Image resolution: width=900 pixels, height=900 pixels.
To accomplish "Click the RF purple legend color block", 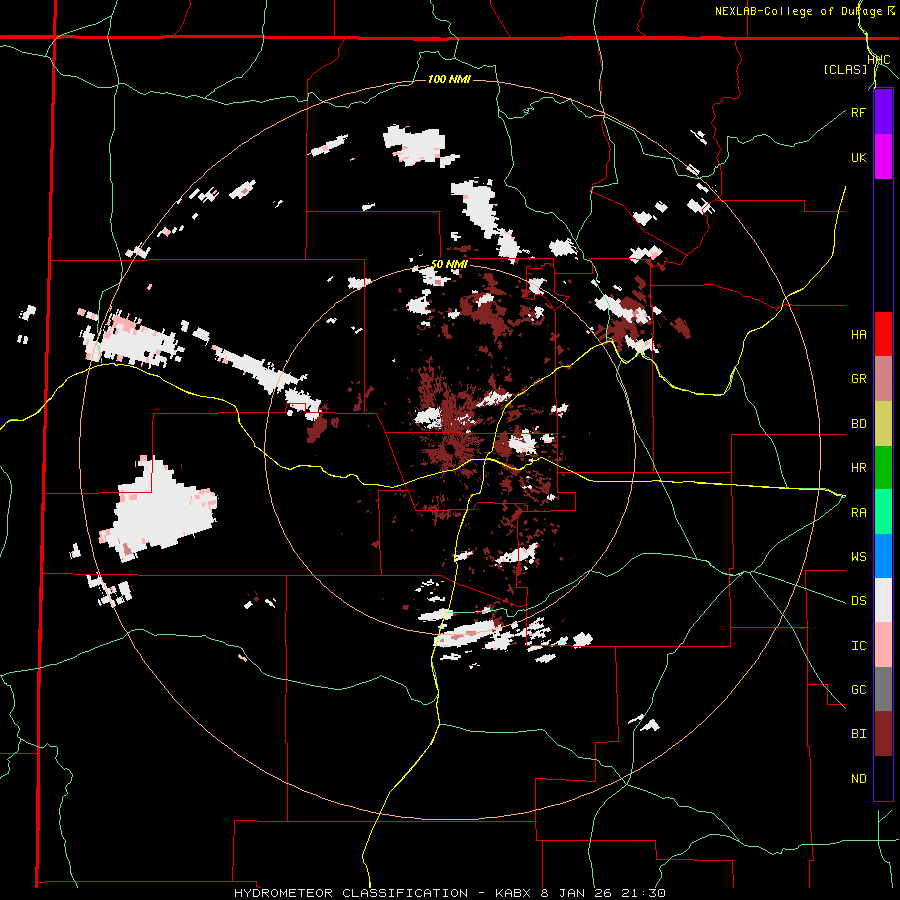I will [x=883, y=112].
